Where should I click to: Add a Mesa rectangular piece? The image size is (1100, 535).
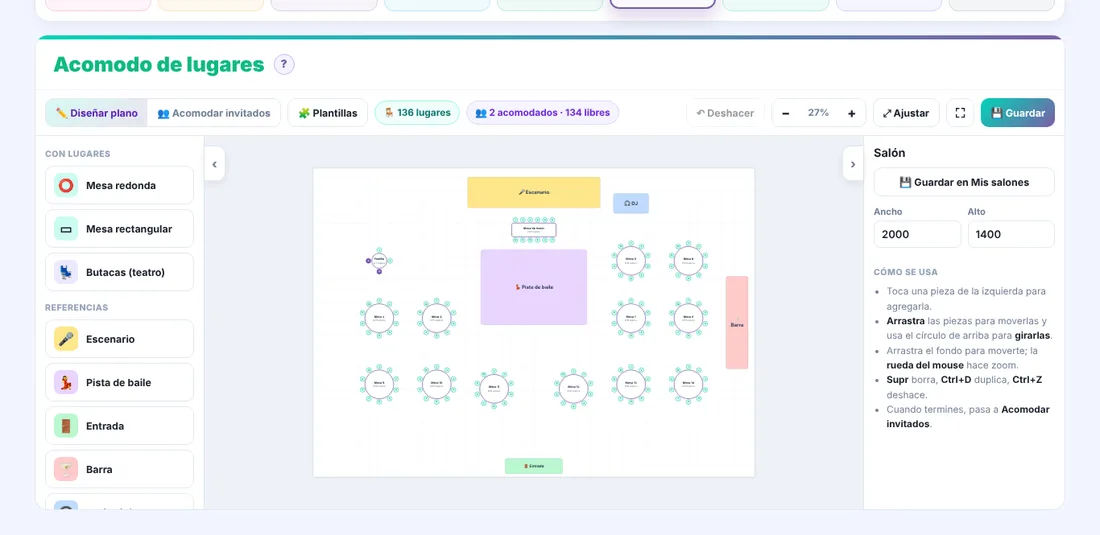coord(119,229)
